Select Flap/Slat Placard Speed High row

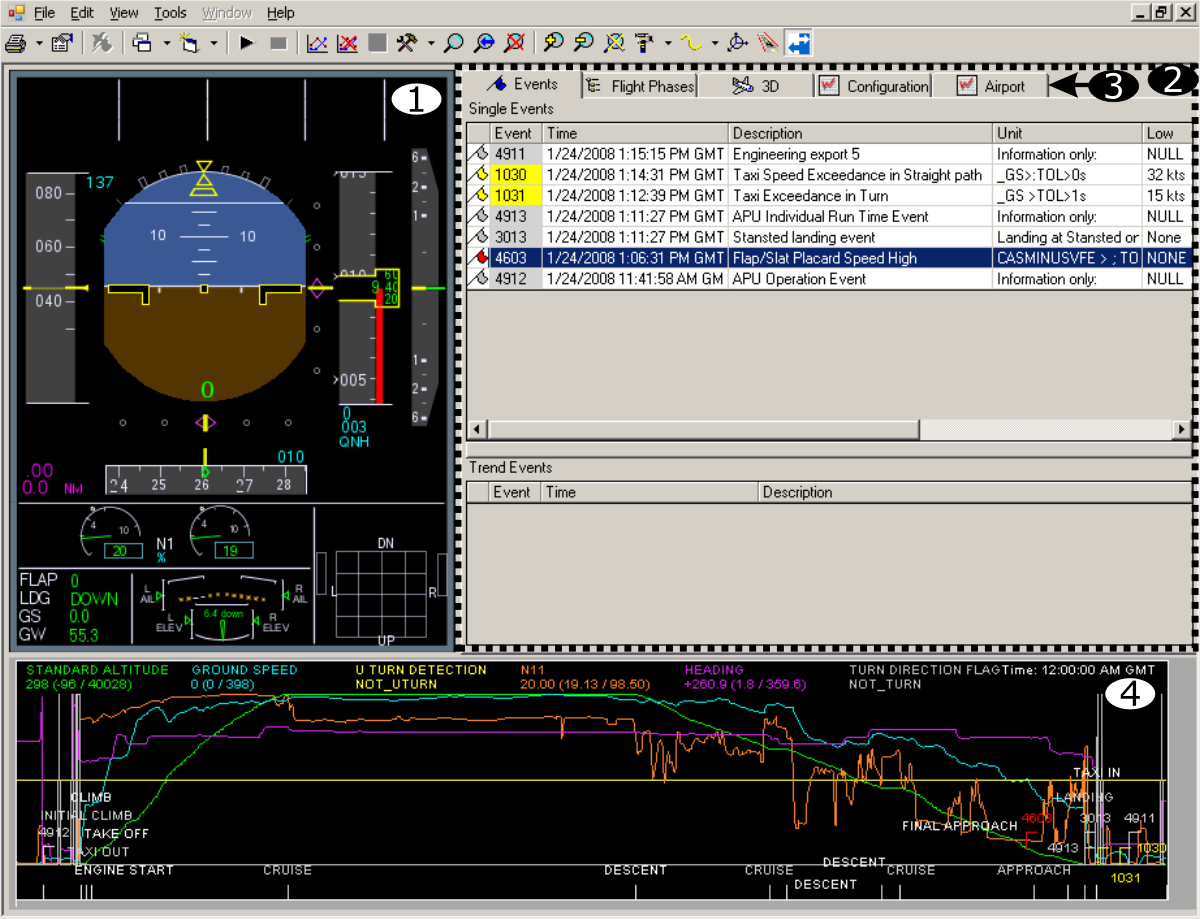point(829,258)
